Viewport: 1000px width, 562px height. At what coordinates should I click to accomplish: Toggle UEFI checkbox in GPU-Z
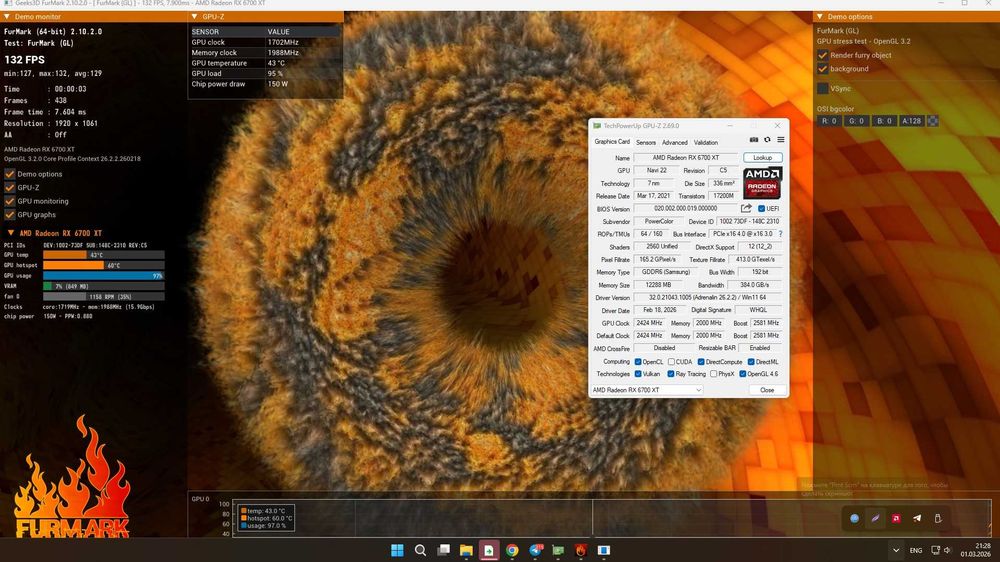tap(761, 209)
